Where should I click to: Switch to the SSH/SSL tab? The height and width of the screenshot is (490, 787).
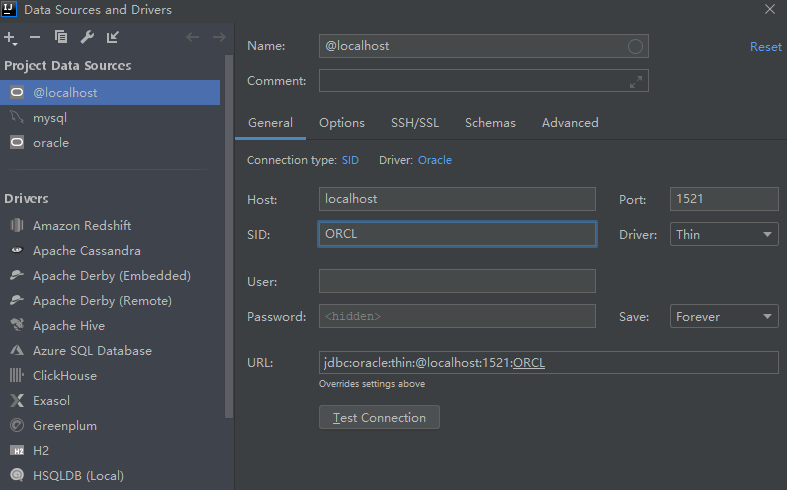coord(414,123)
